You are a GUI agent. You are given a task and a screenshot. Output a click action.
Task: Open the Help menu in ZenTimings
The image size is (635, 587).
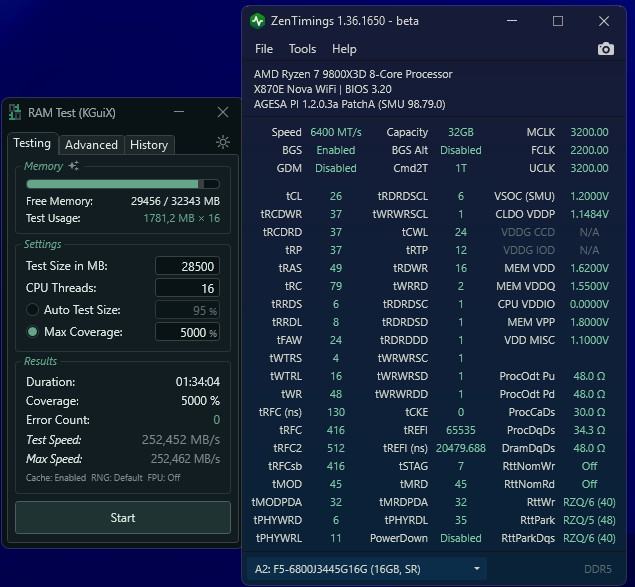(x=344, y=49)
